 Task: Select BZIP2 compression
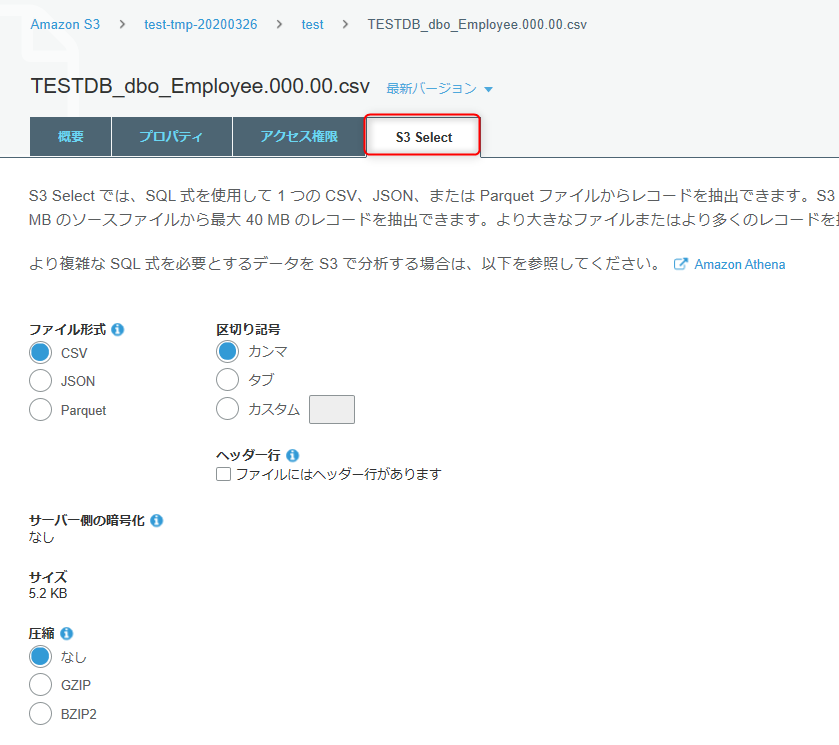click(x=40, y=714)
